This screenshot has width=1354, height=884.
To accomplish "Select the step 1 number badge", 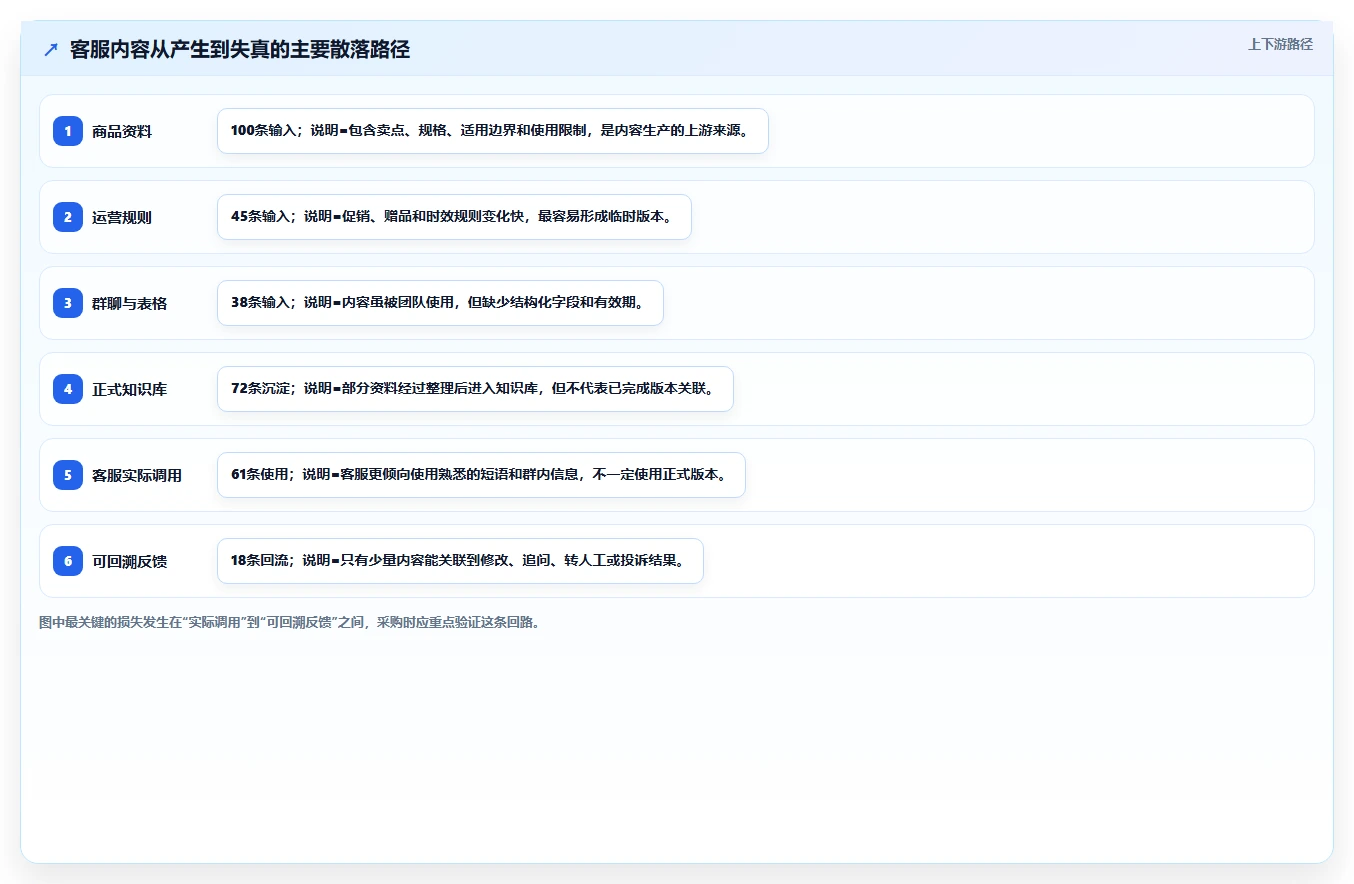I will pyautogui.click(x=68, y=131).
